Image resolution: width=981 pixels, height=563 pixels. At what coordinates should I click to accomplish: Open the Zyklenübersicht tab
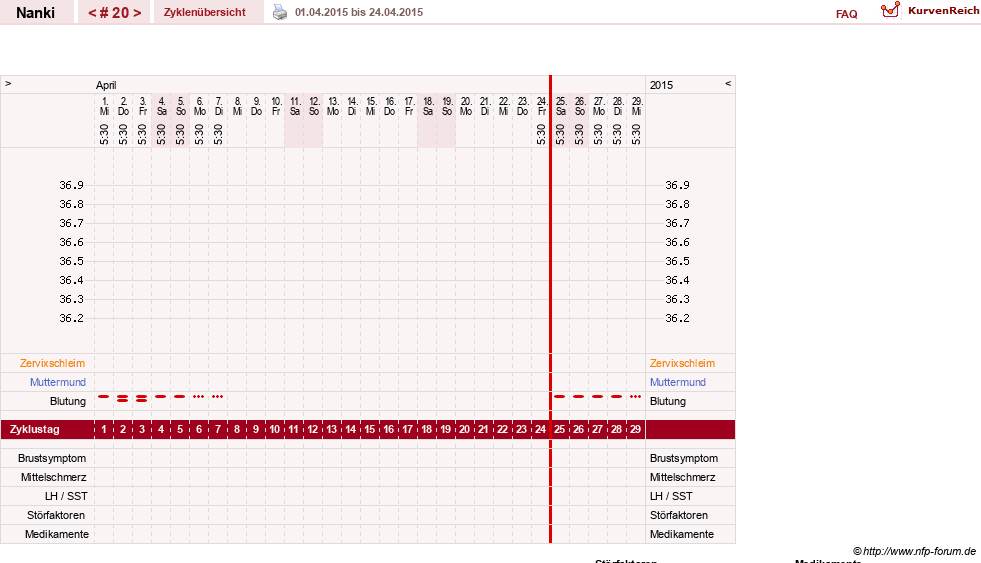click(205, 12)
